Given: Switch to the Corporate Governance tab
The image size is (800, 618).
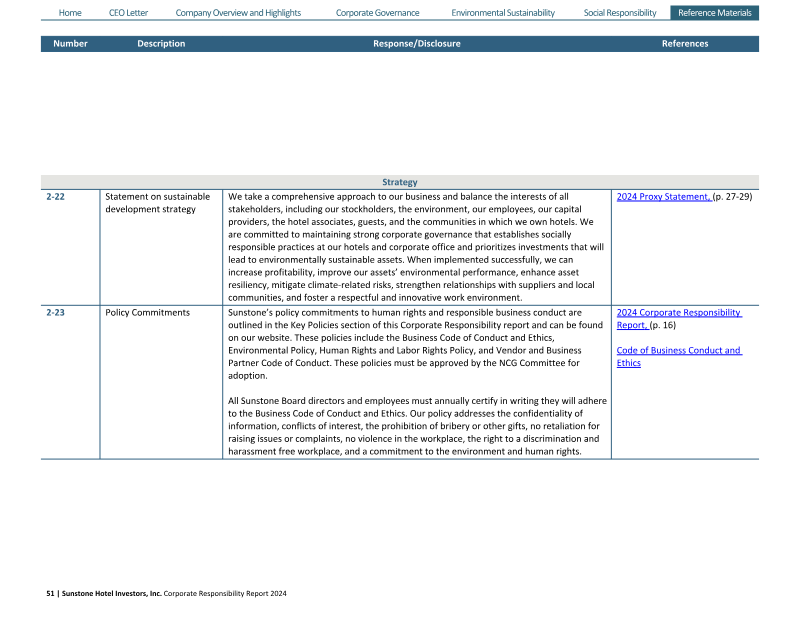Looking at the screenshot, I should [377, 13].
